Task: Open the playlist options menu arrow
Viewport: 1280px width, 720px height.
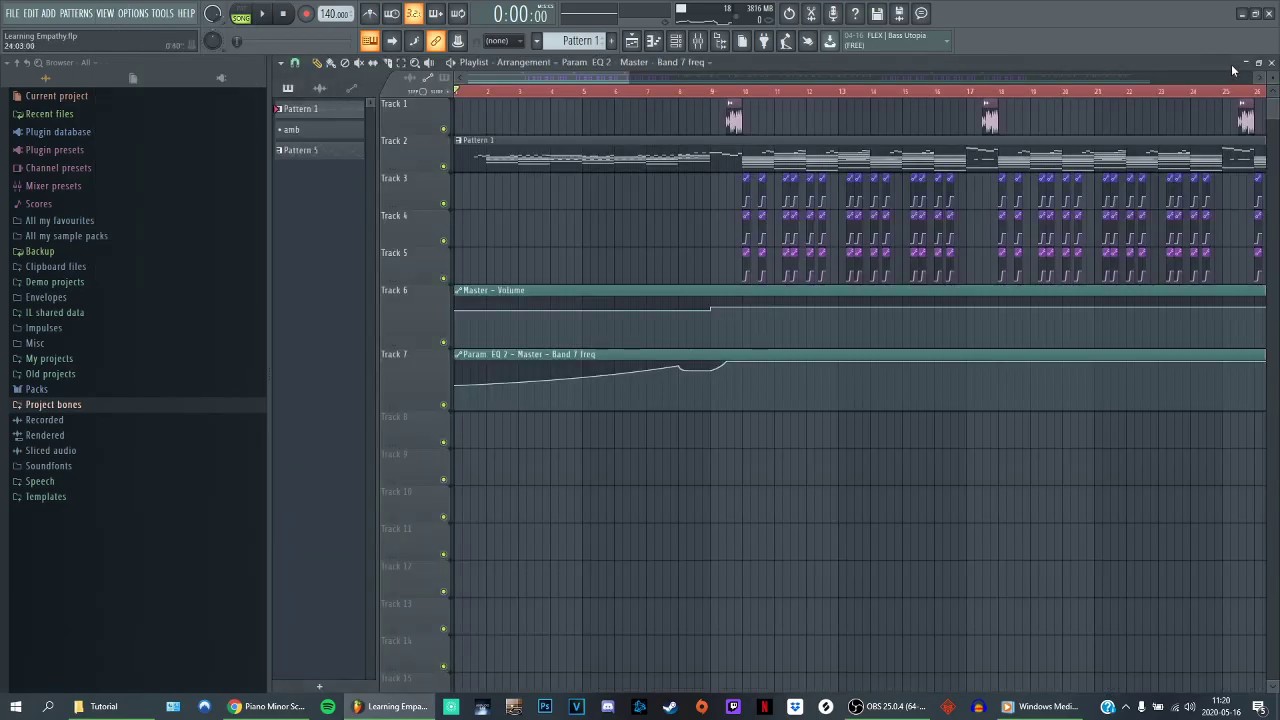Action: 281,62
